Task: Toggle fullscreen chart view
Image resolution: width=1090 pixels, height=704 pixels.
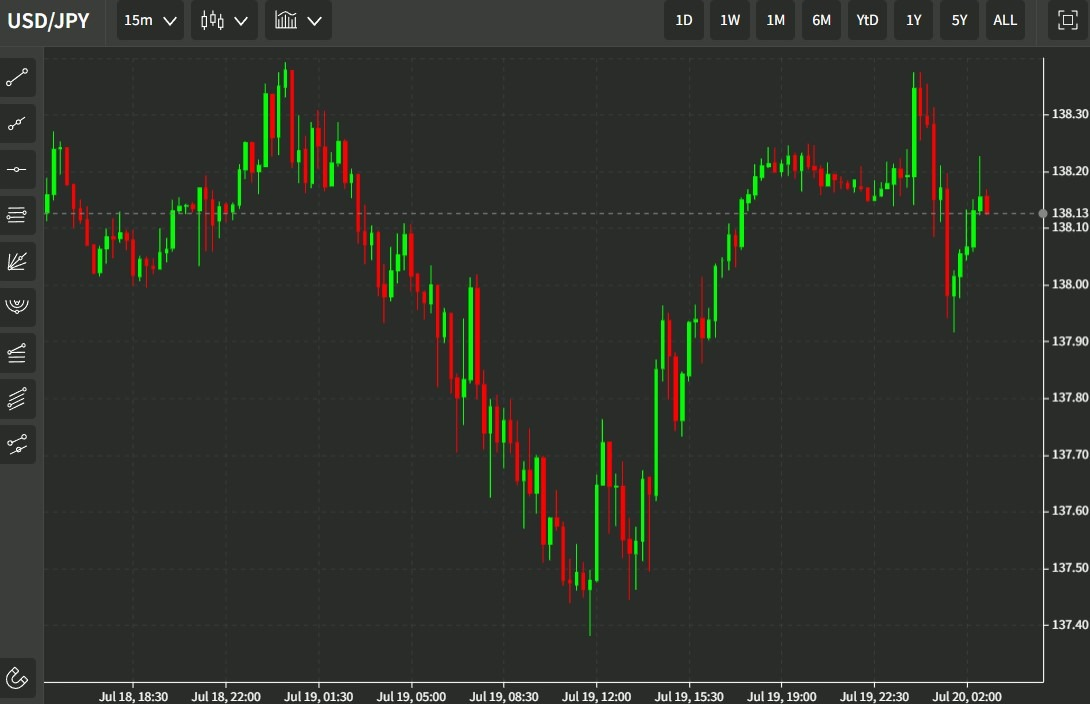Action: 1067,20
